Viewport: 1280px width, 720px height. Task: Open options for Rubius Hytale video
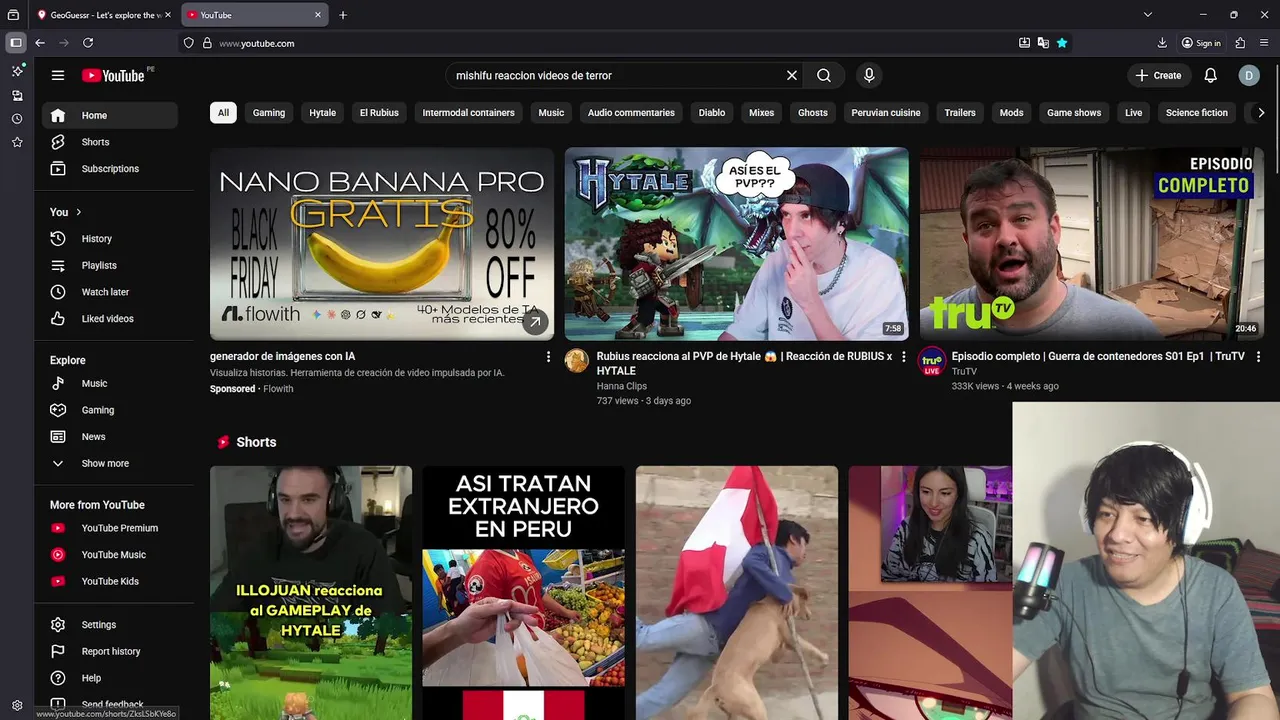pos(904,357)
